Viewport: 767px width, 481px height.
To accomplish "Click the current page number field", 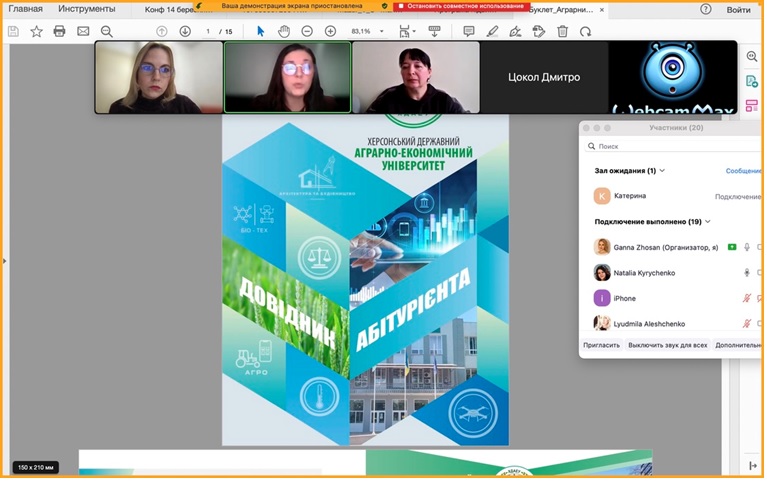I will [x=208, y=31].
